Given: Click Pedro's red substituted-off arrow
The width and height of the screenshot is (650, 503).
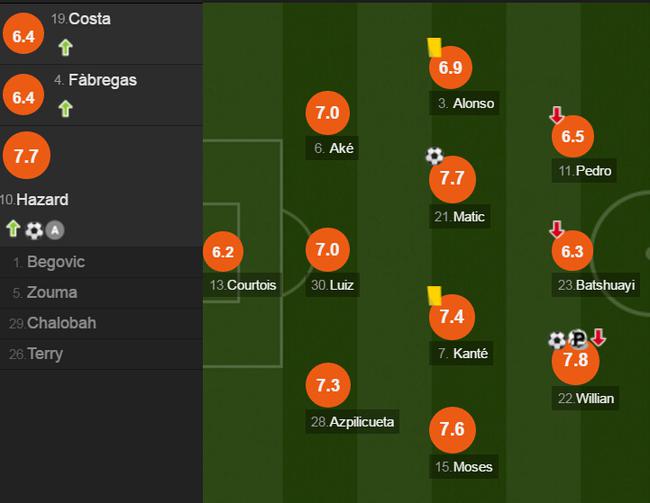Looking at the screenshot, I should (557, 115).
